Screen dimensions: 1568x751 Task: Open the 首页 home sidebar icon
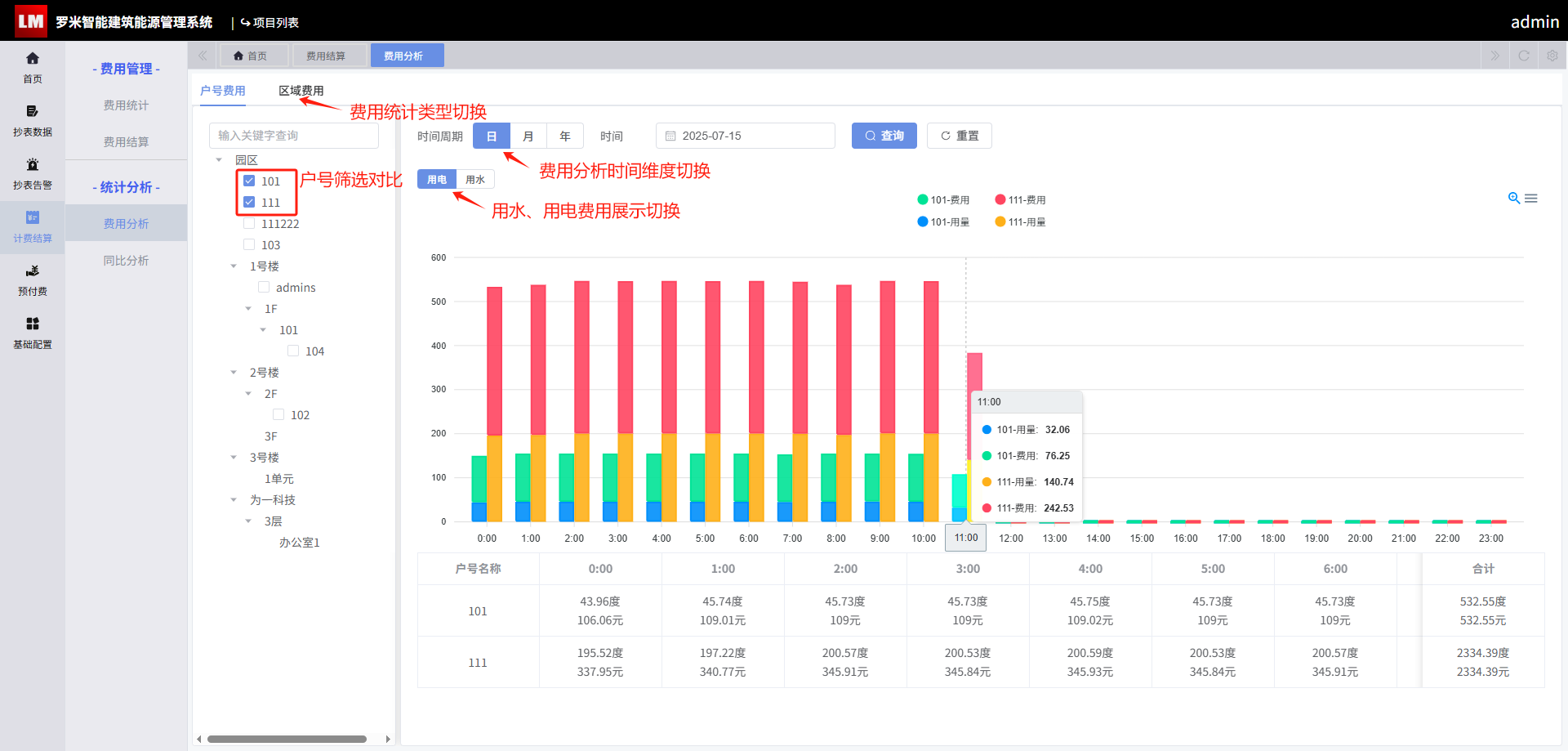33,67
